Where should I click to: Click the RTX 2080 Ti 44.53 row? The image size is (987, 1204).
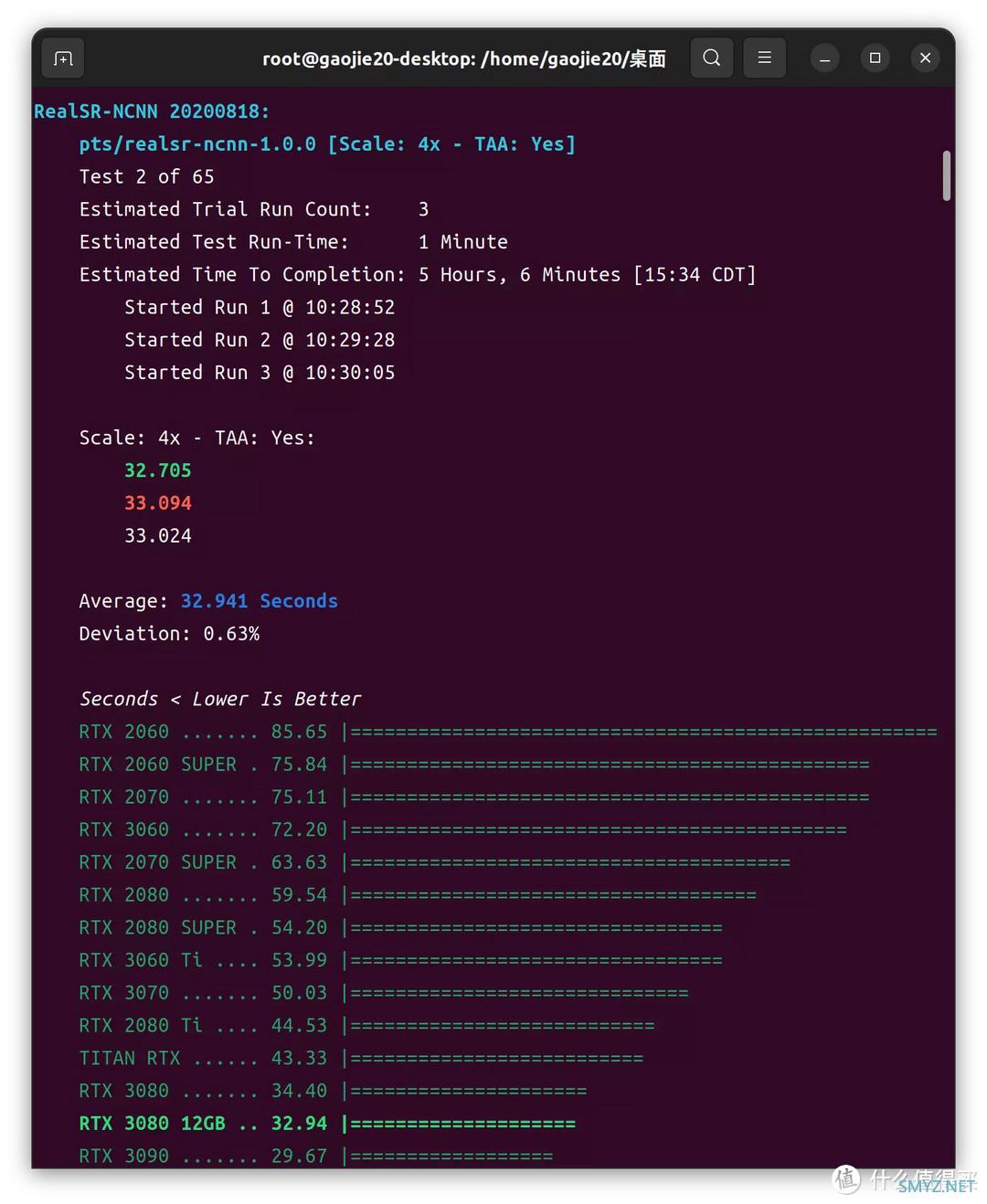[367, 1026]
